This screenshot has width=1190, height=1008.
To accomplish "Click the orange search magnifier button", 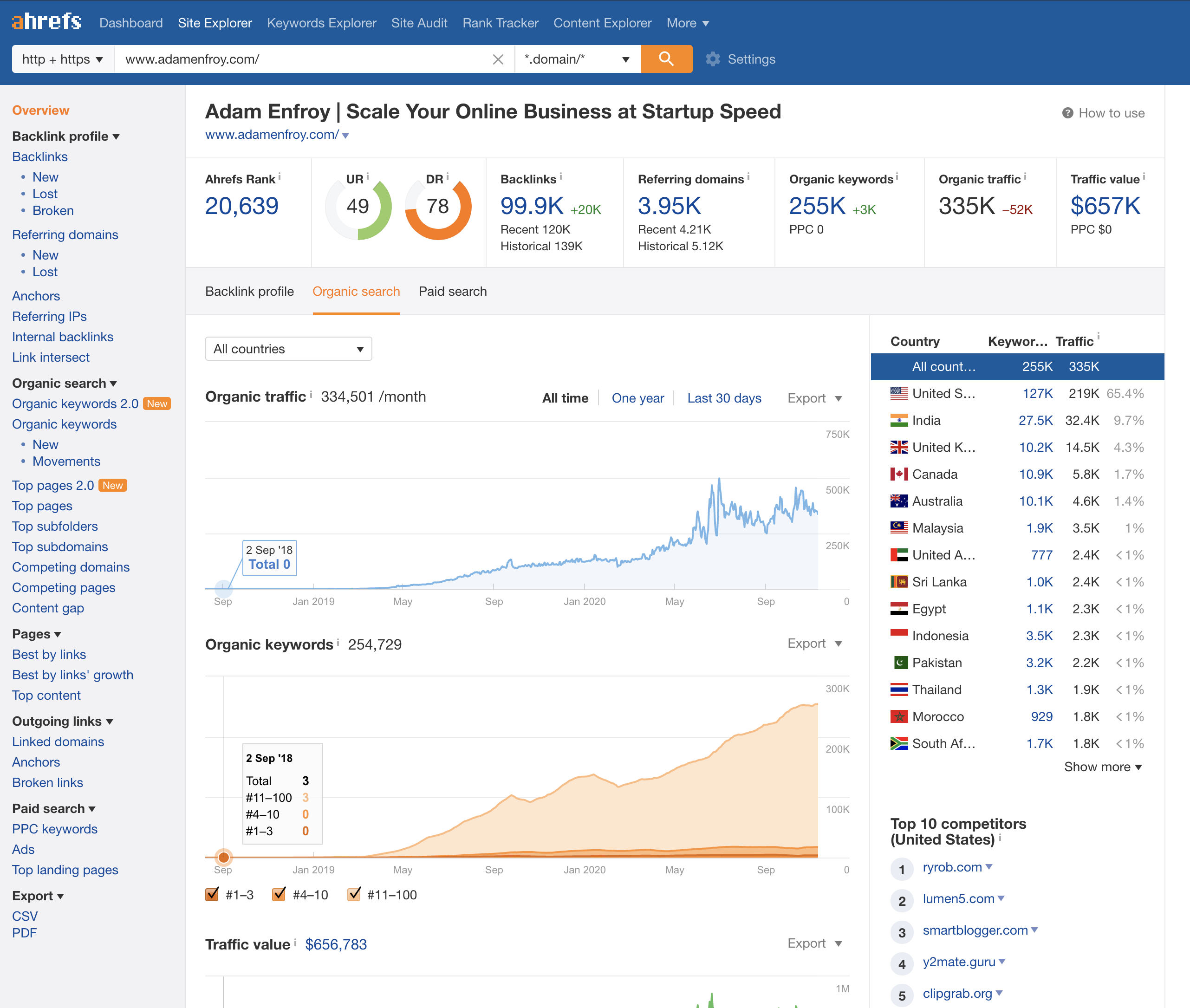I will pos(665,59).
